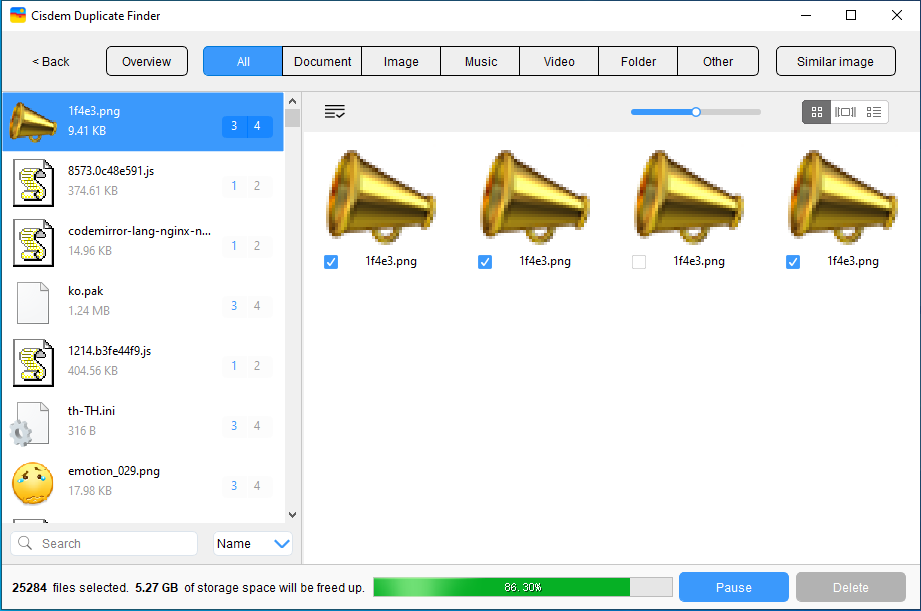
Task: Click the file list scrollbar down arrow
Action: 293,515
